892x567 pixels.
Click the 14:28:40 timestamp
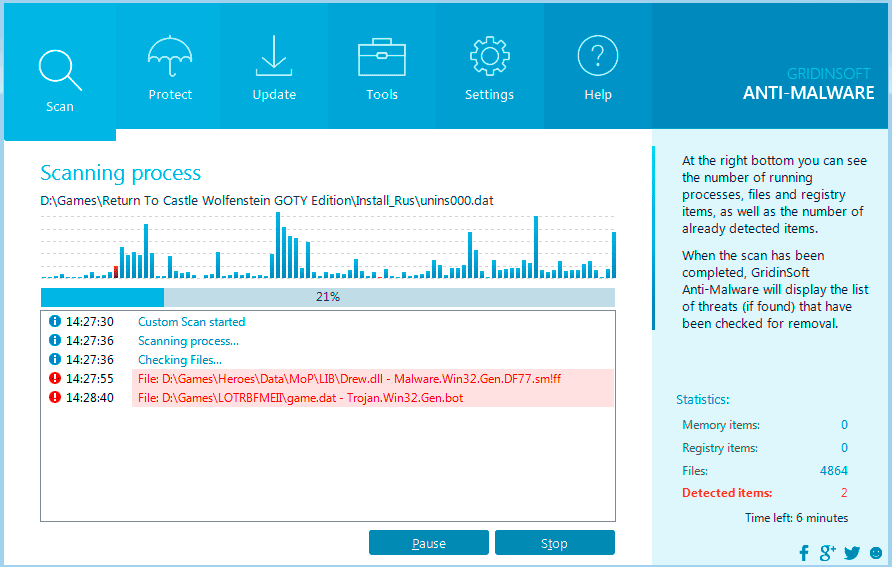coord(90,398)
